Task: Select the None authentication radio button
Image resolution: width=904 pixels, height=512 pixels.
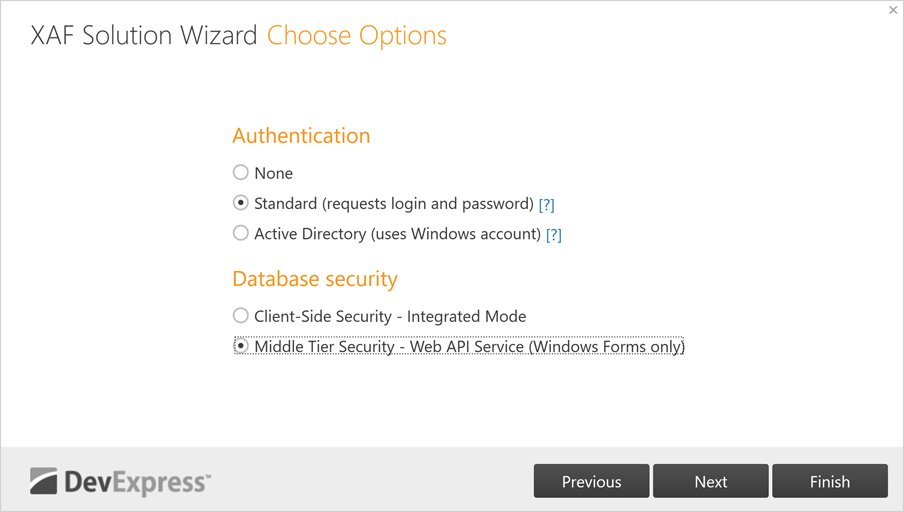Action: coord(240,173)
